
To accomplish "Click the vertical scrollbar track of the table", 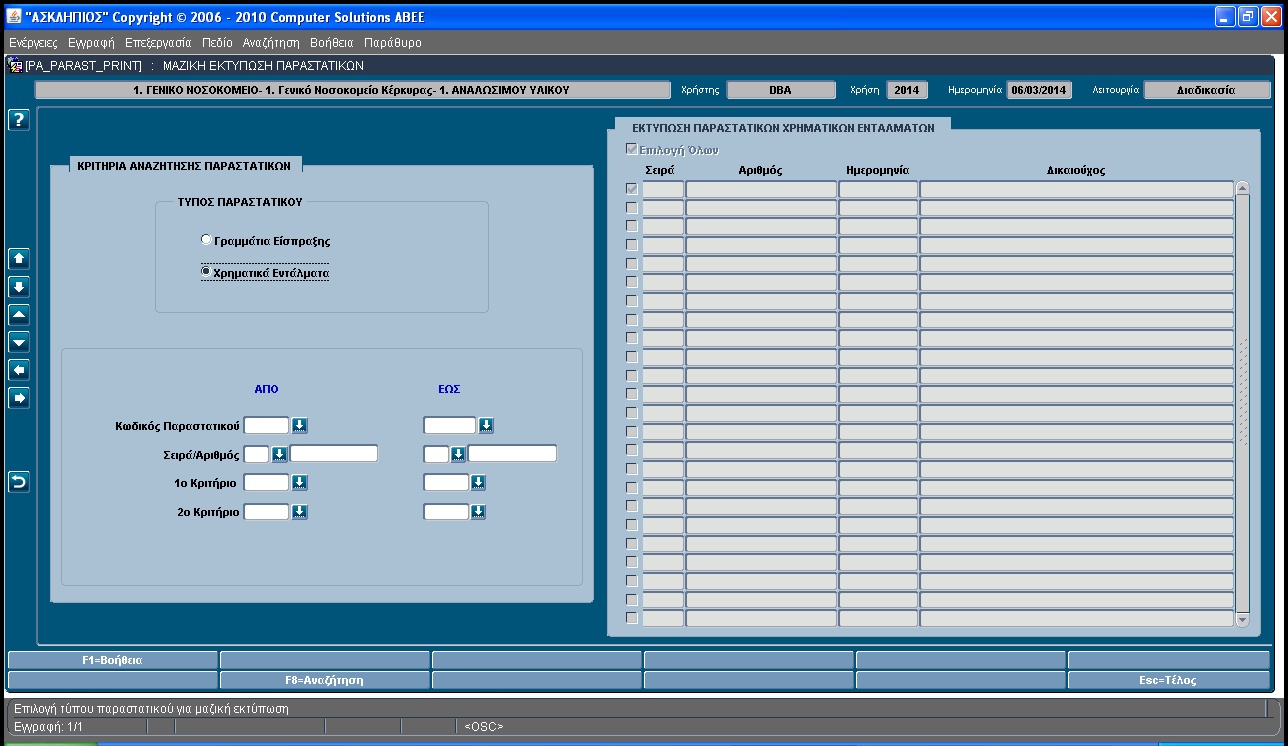I will click(x=1242, y=404).
